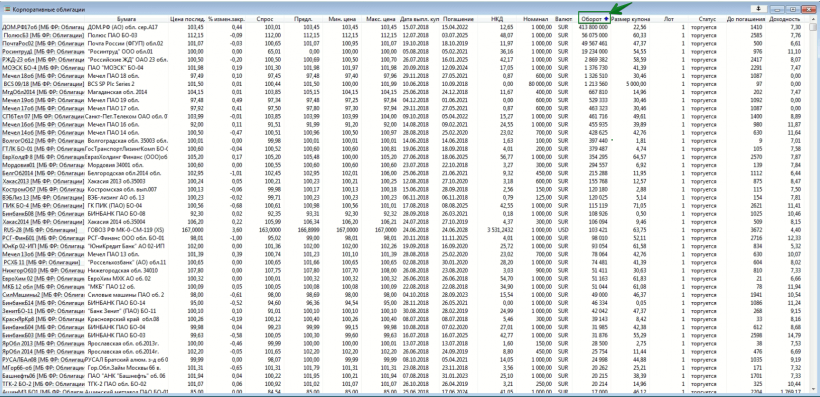Select the ЕвроХим 02 row
This screenshot has height=397, width=820.
point(405,278)
